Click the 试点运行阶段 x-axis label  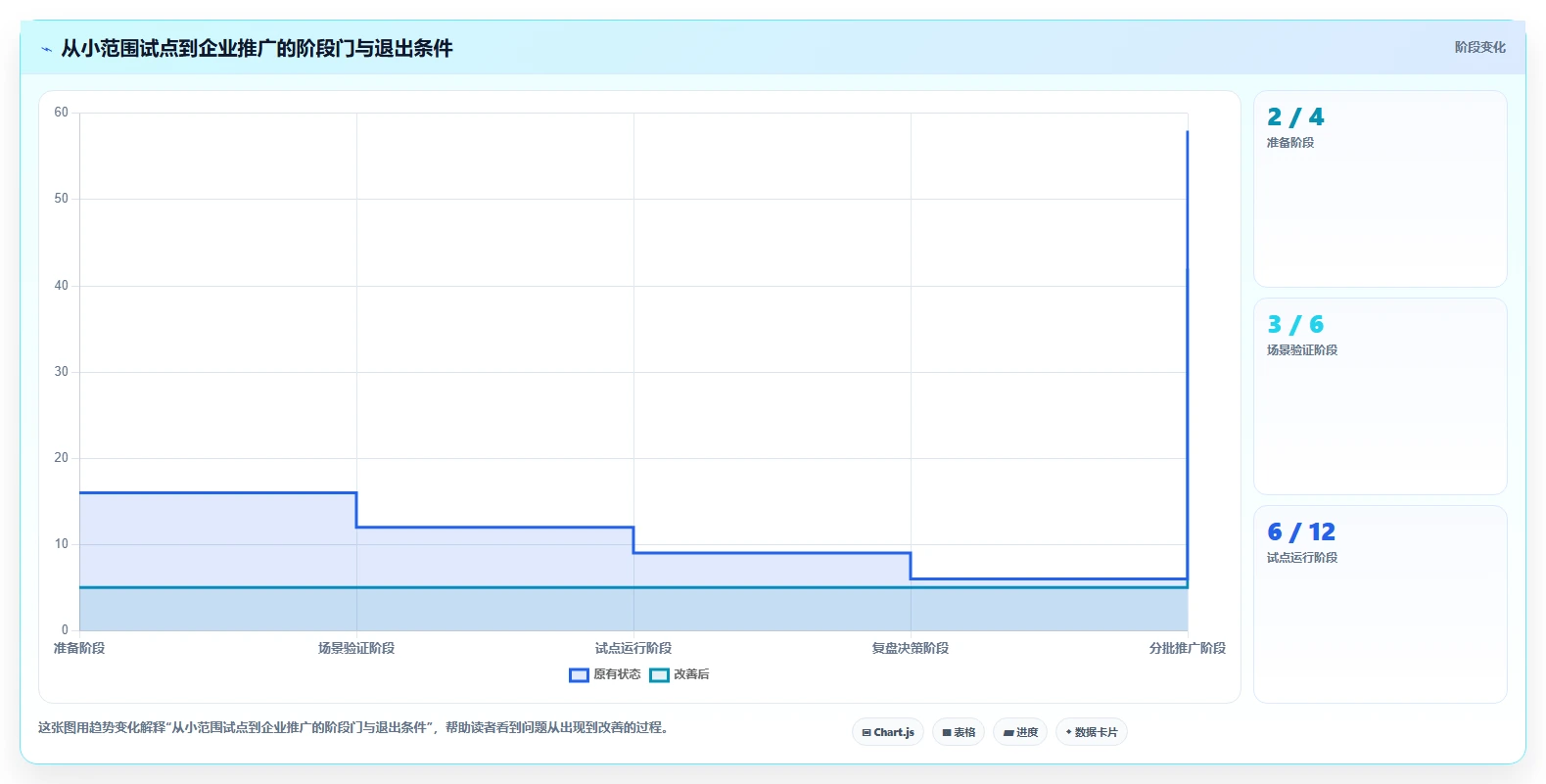pyautogui.click(x=633, y=648)
